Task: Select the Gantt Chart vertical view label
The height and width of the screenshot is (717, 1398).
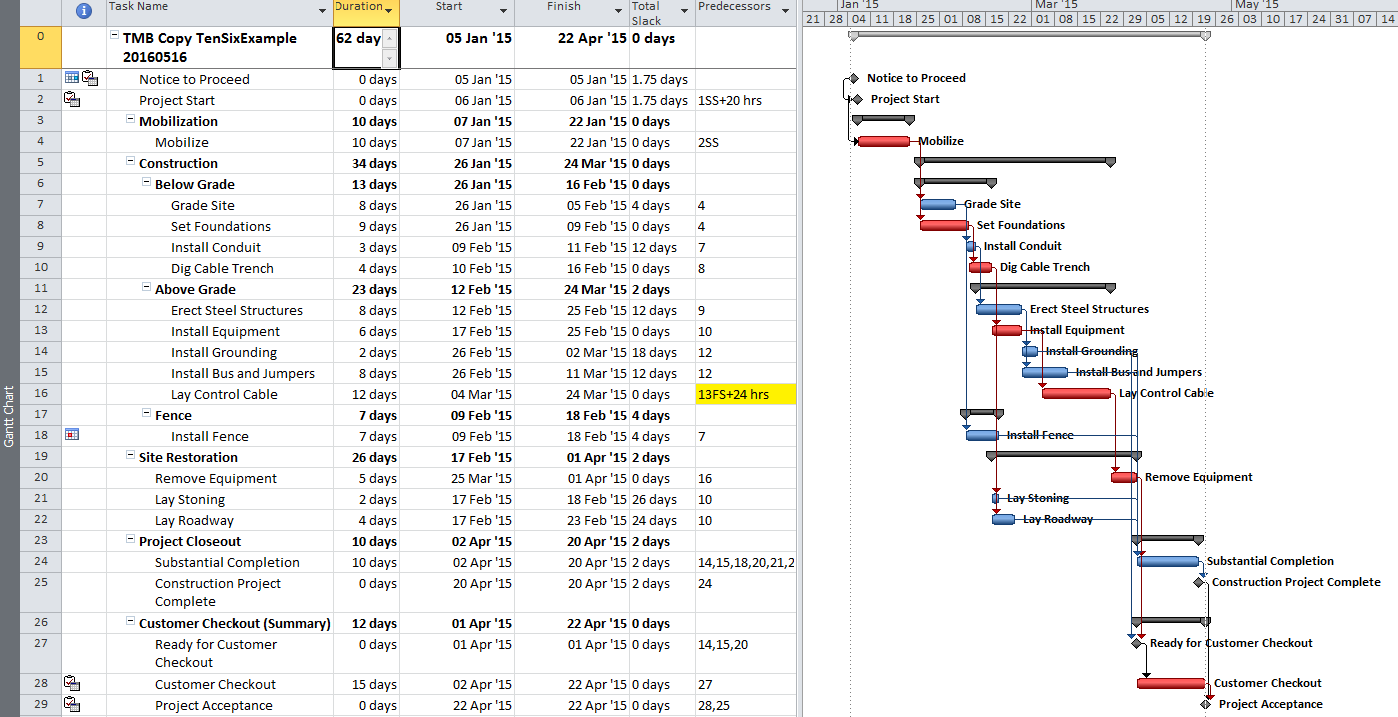Action: tap(10, 415)
